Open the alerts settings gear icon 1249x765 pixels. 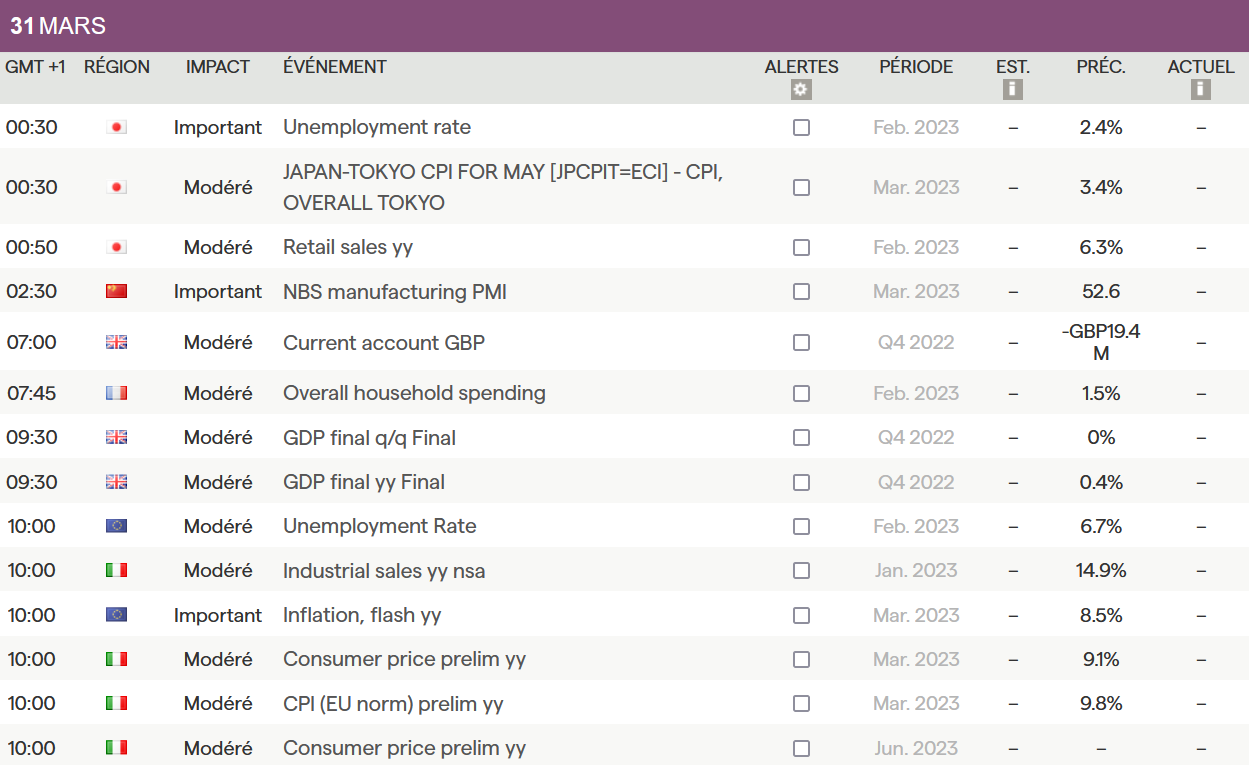point(801,90)
